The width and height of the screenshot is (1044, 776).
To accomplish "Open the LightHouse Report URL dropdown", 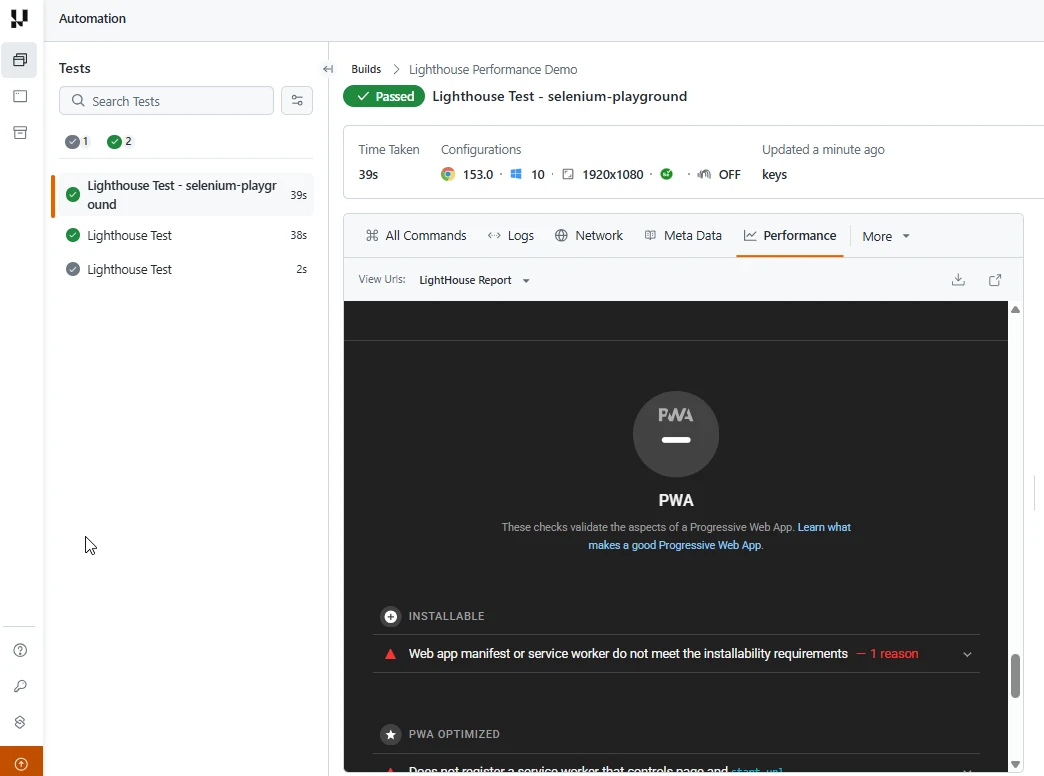I will pos(474,280).
